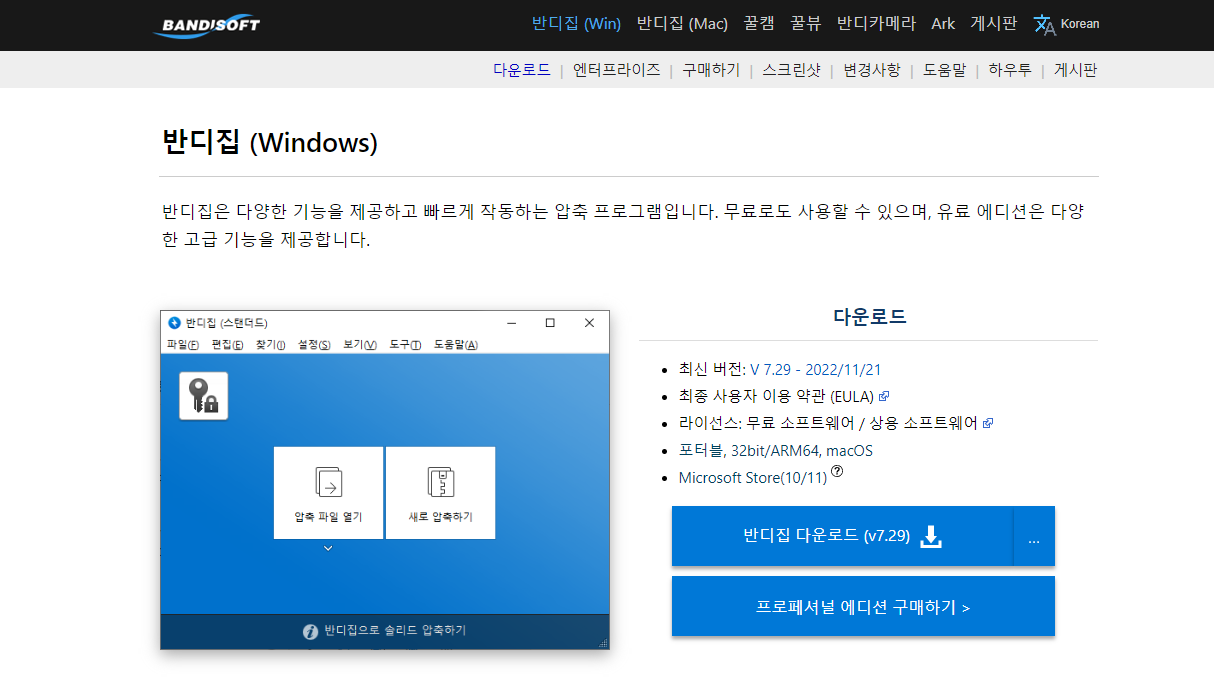The width and height of the screenshot is (1214, 692).
Task: Click the Bandisoft logo
Action: 206,24
